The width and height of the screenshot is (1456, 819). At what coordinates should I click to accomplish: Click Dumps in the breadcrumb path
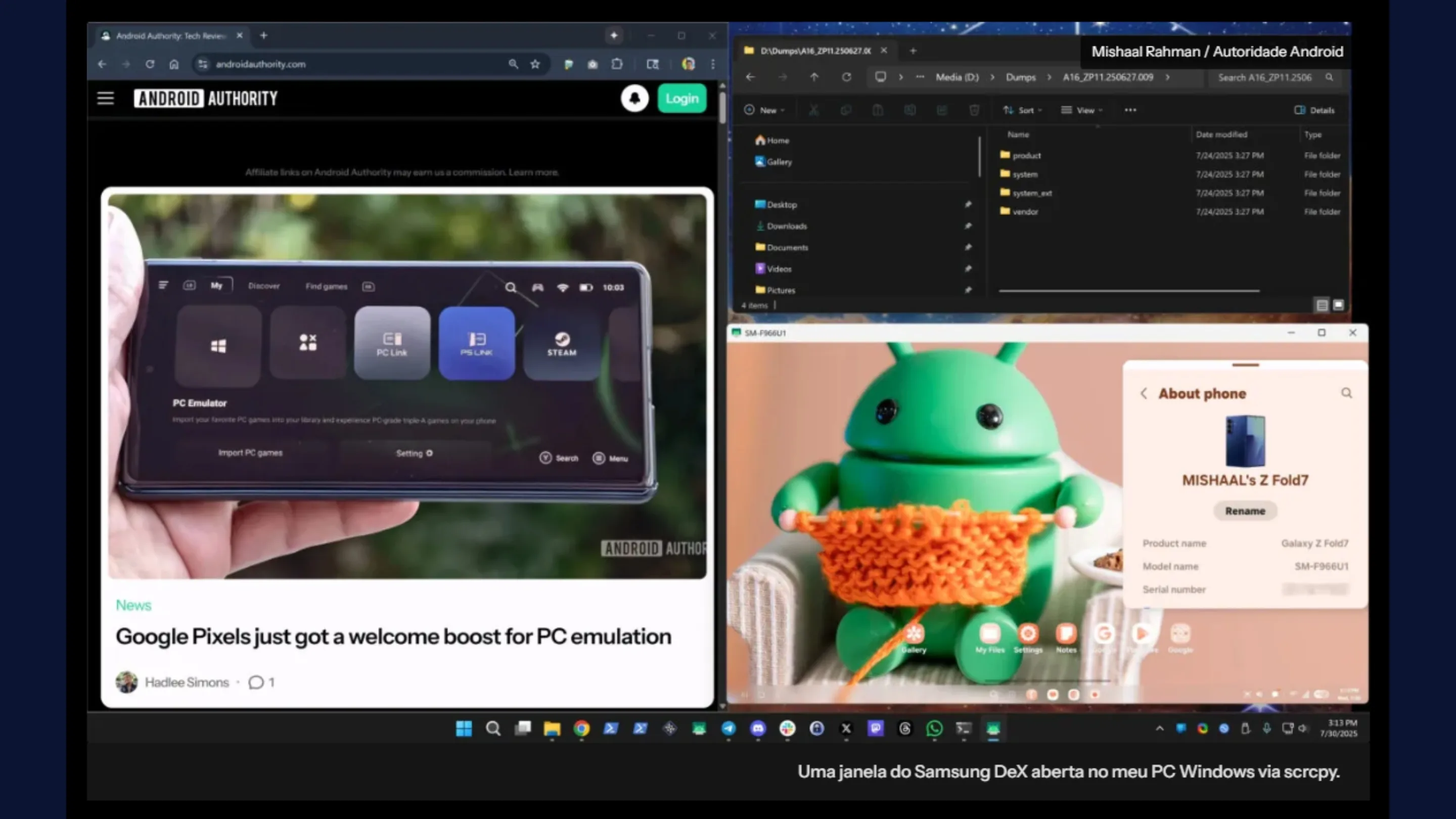click(1020, 77)
